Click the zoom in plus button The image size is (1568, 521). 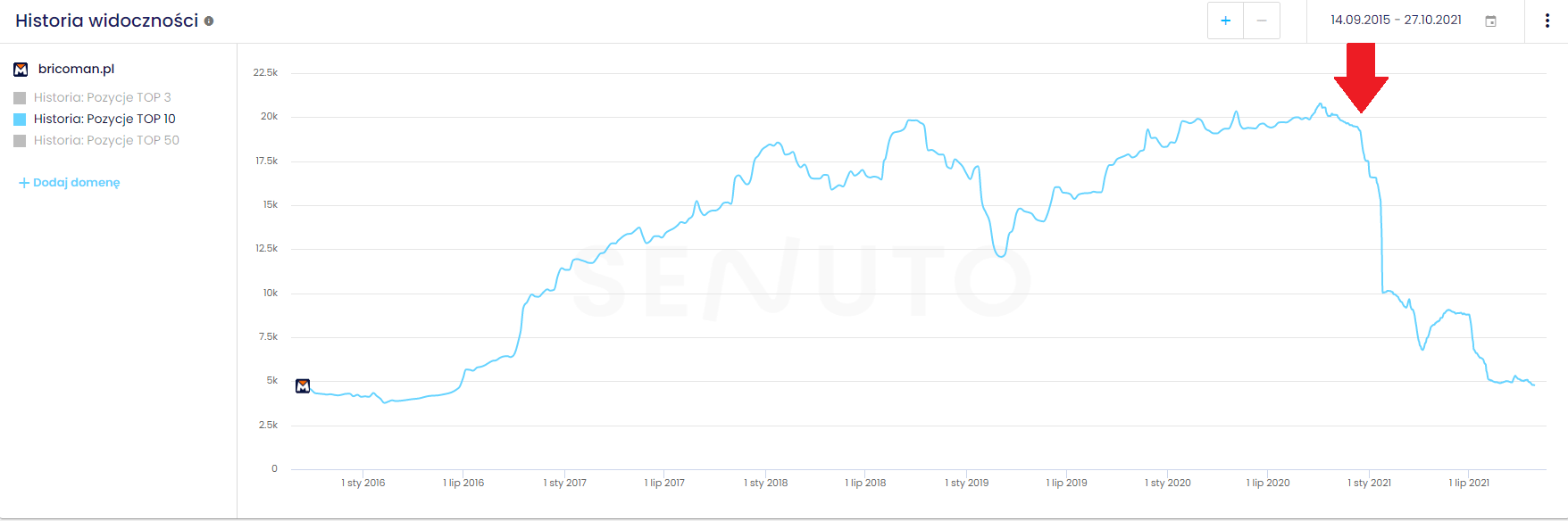tap(1225, 21)
